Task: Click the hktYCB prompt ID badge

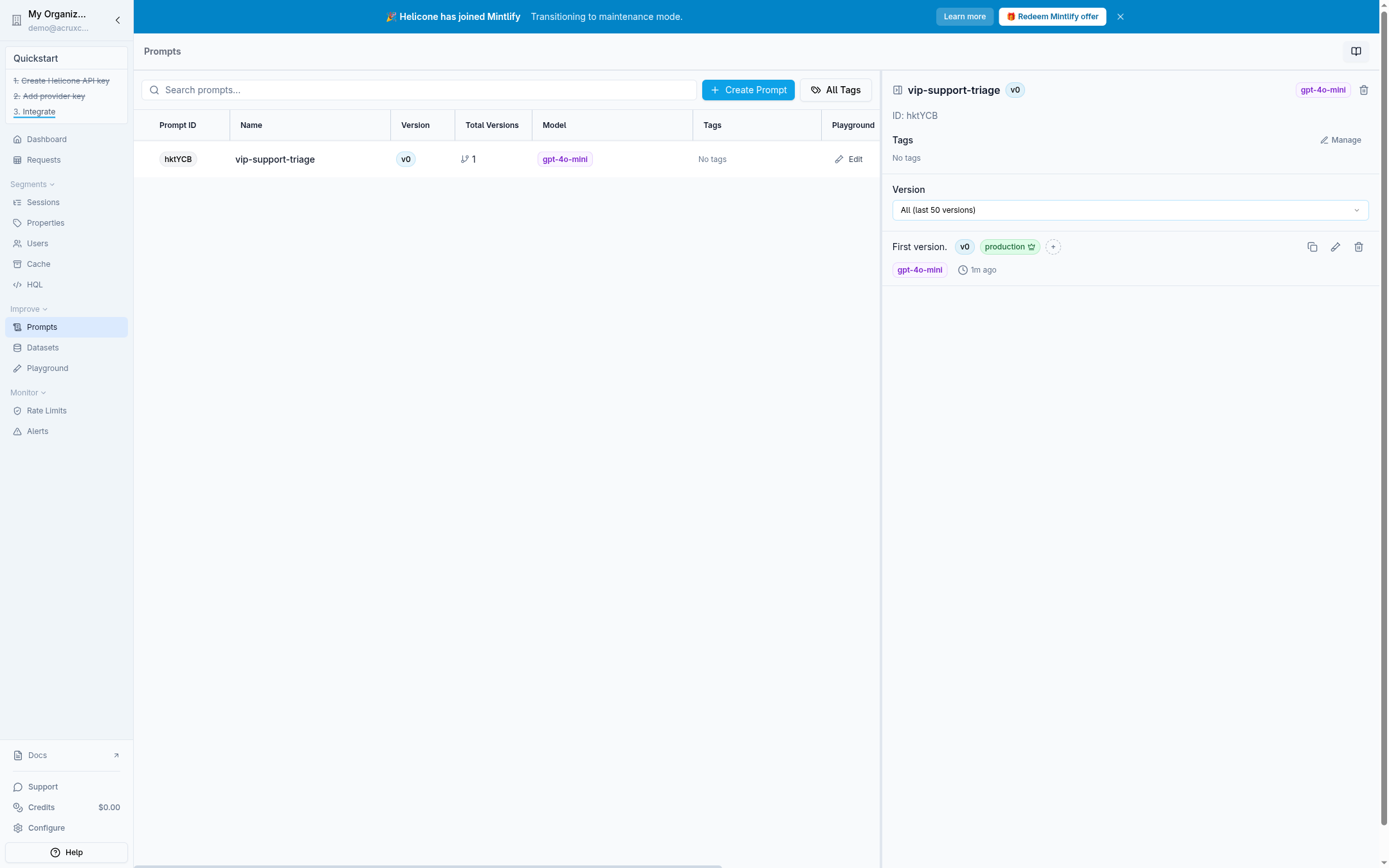Action: (x=178, y=159)
